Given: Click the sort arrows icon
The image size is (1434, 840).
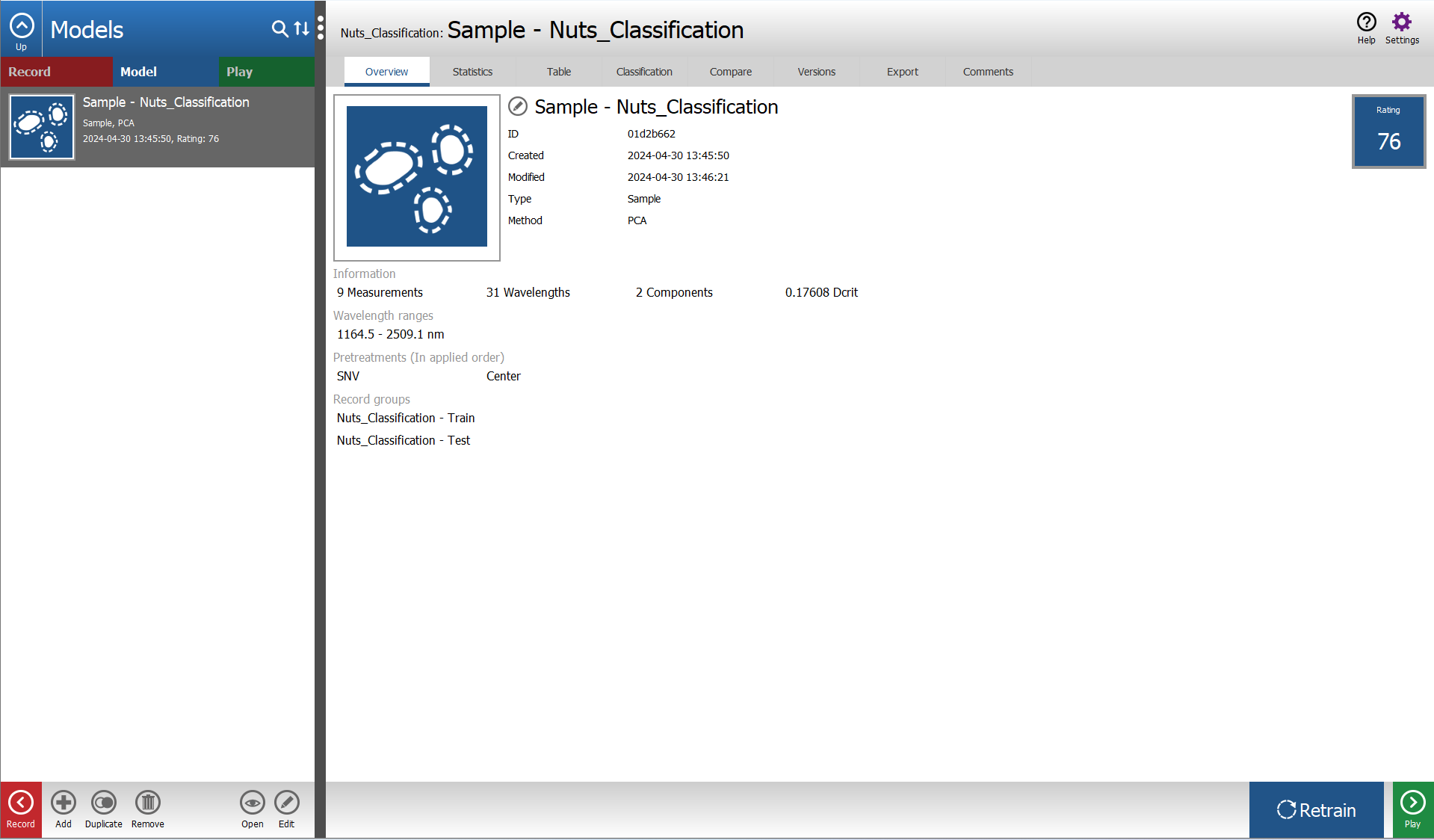Looking at the screenshot, I should tap(302, 28).
